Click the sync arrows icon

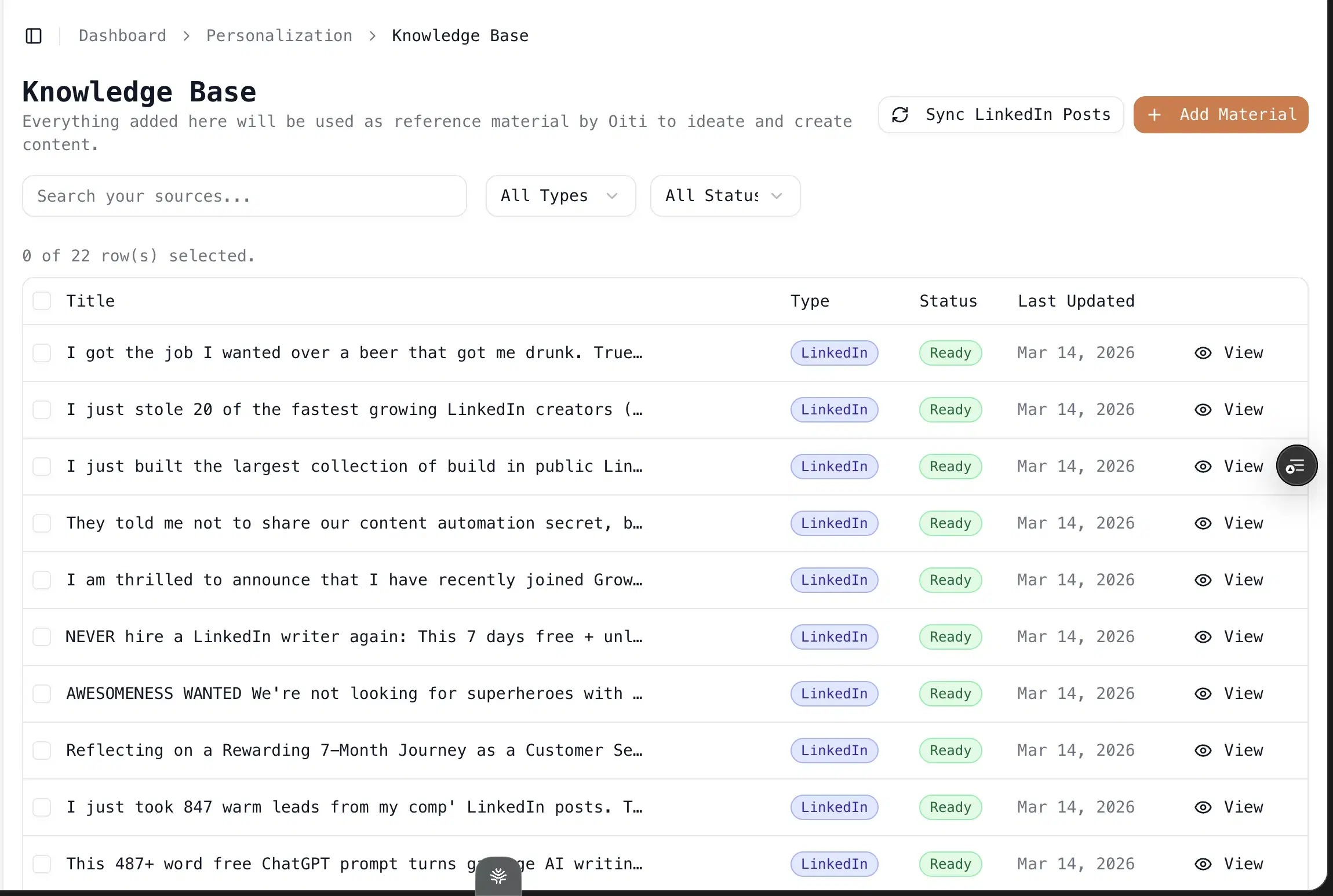[900, 115]
